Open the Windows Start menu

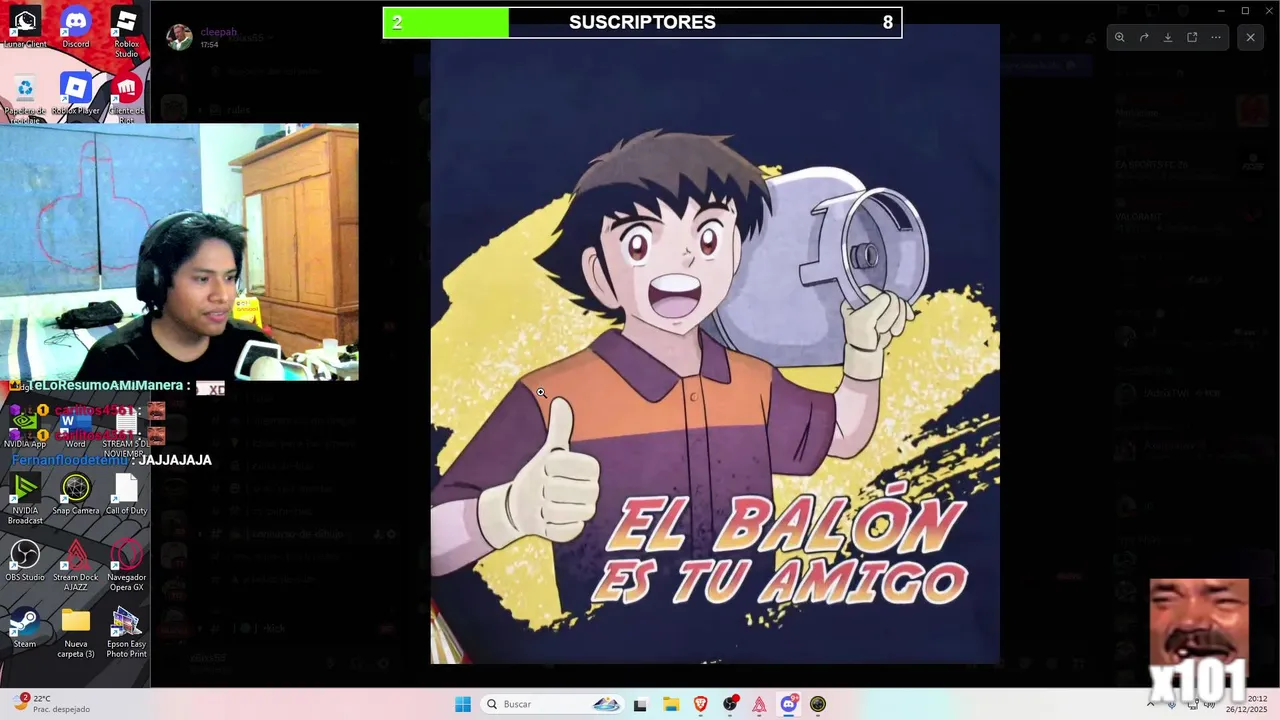(463, 704)
